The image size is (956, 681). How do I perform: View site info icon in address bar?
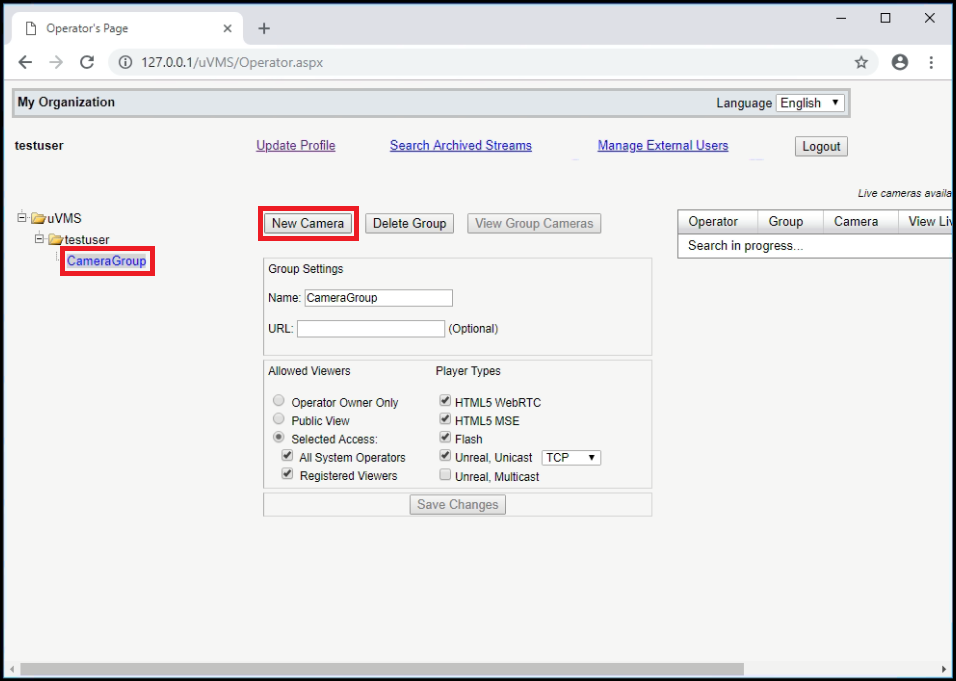tap(125, 62)
